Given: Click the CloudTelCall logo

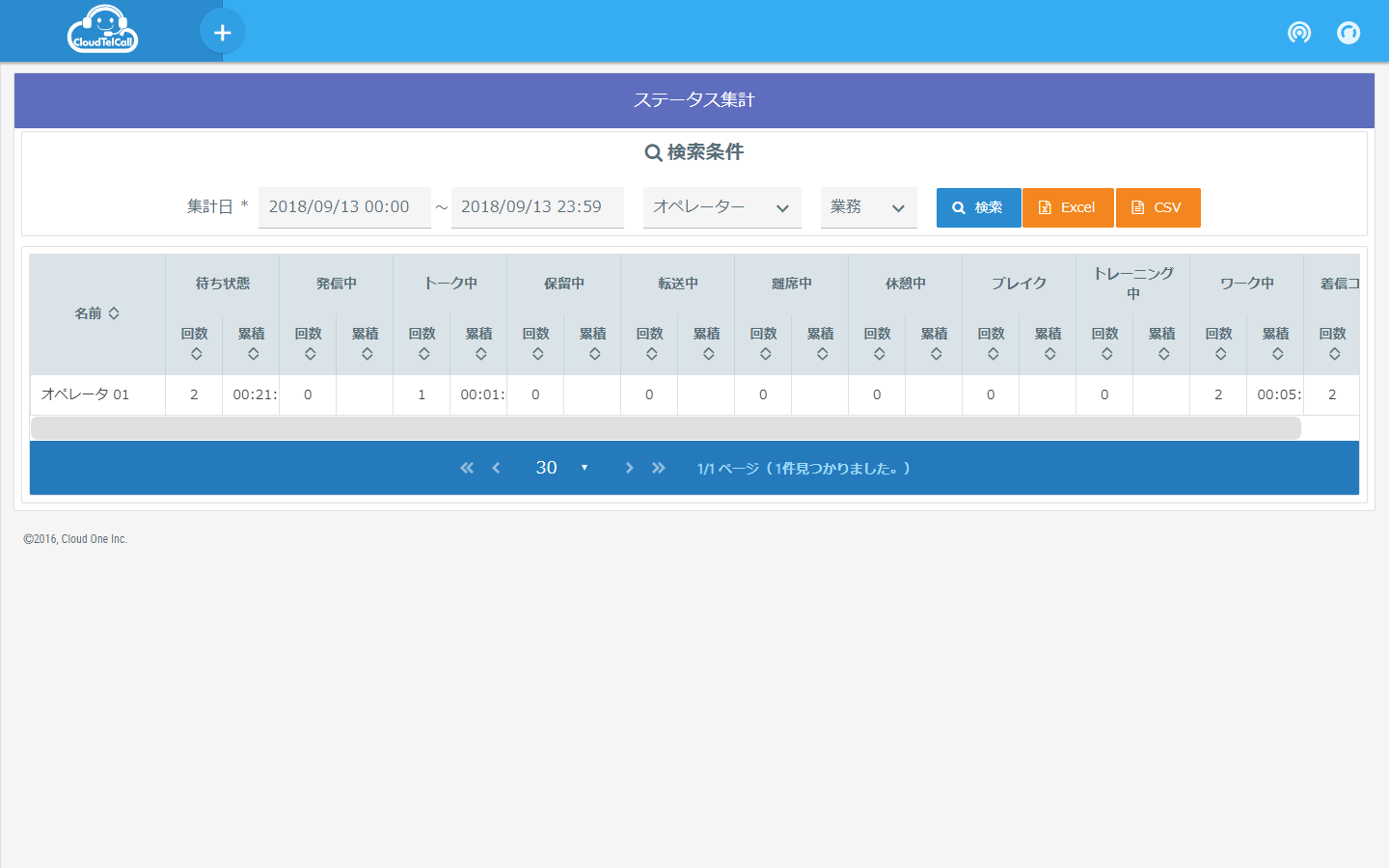Looking at the screenshot, I should [x=103, y=29].
